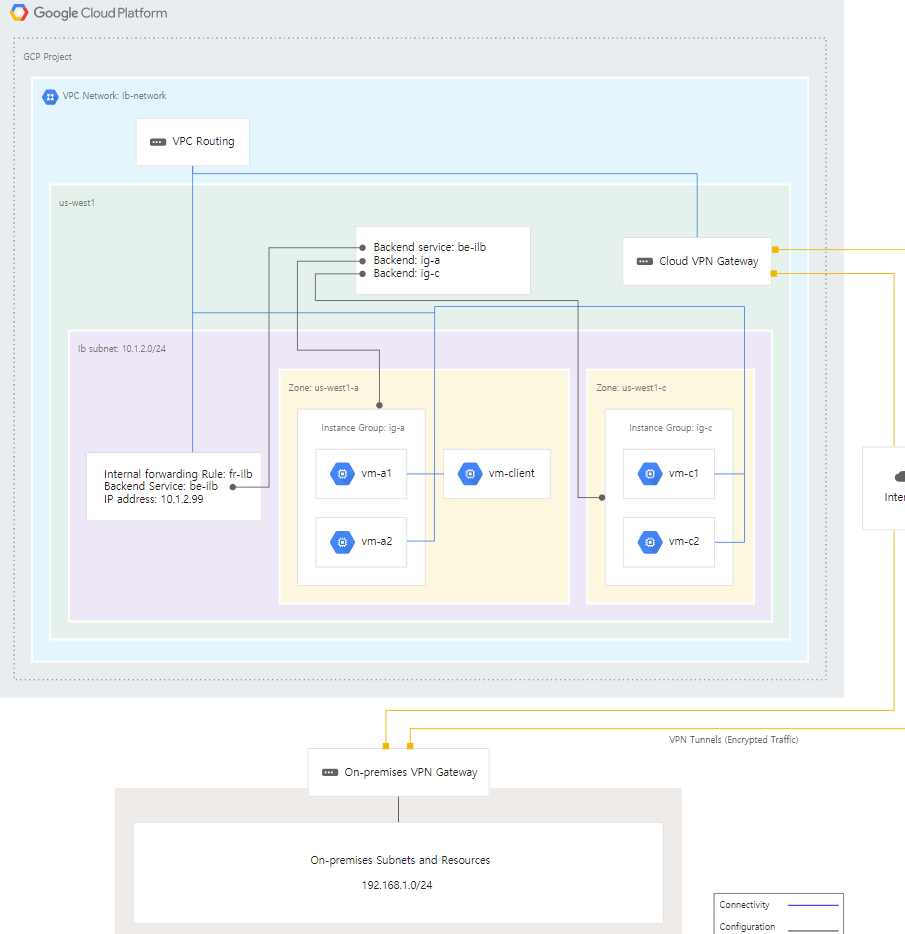905x934 pixels.
Task: Select the vm-client label
Action: pyautogui.click(x=512, y=474)
